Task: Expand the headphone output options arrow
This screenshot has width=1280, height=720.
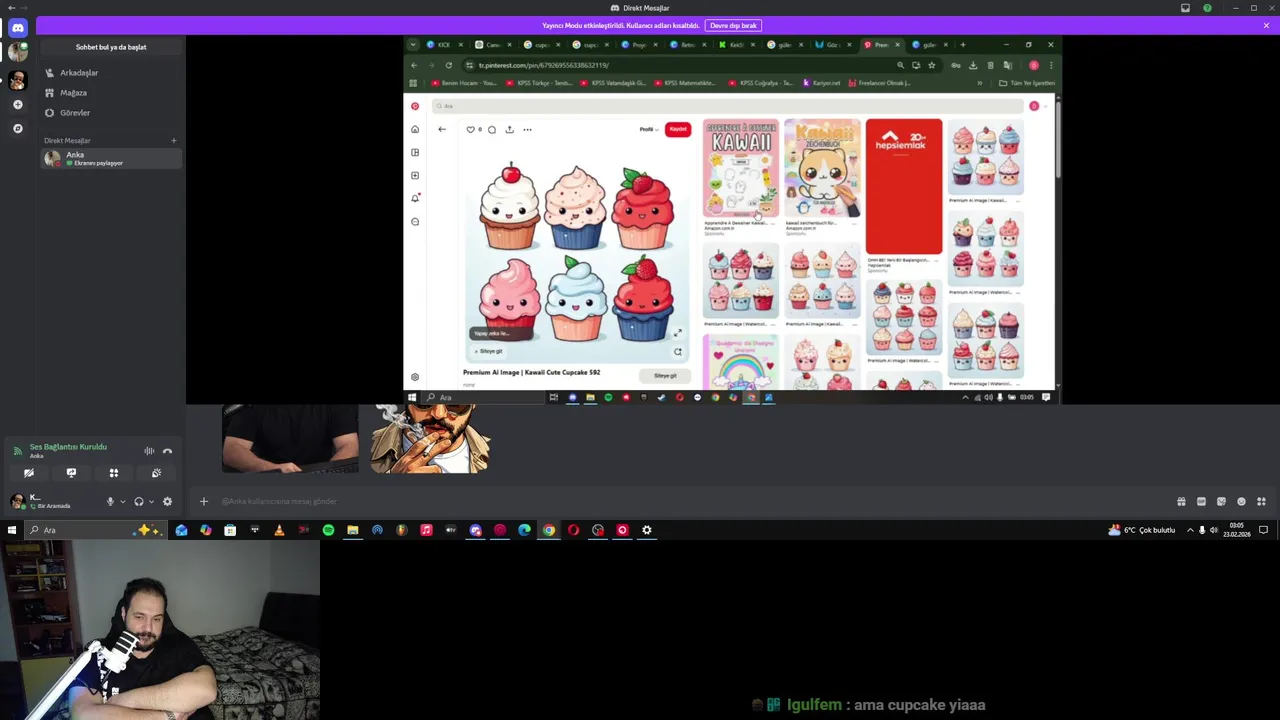Action: 151,501
